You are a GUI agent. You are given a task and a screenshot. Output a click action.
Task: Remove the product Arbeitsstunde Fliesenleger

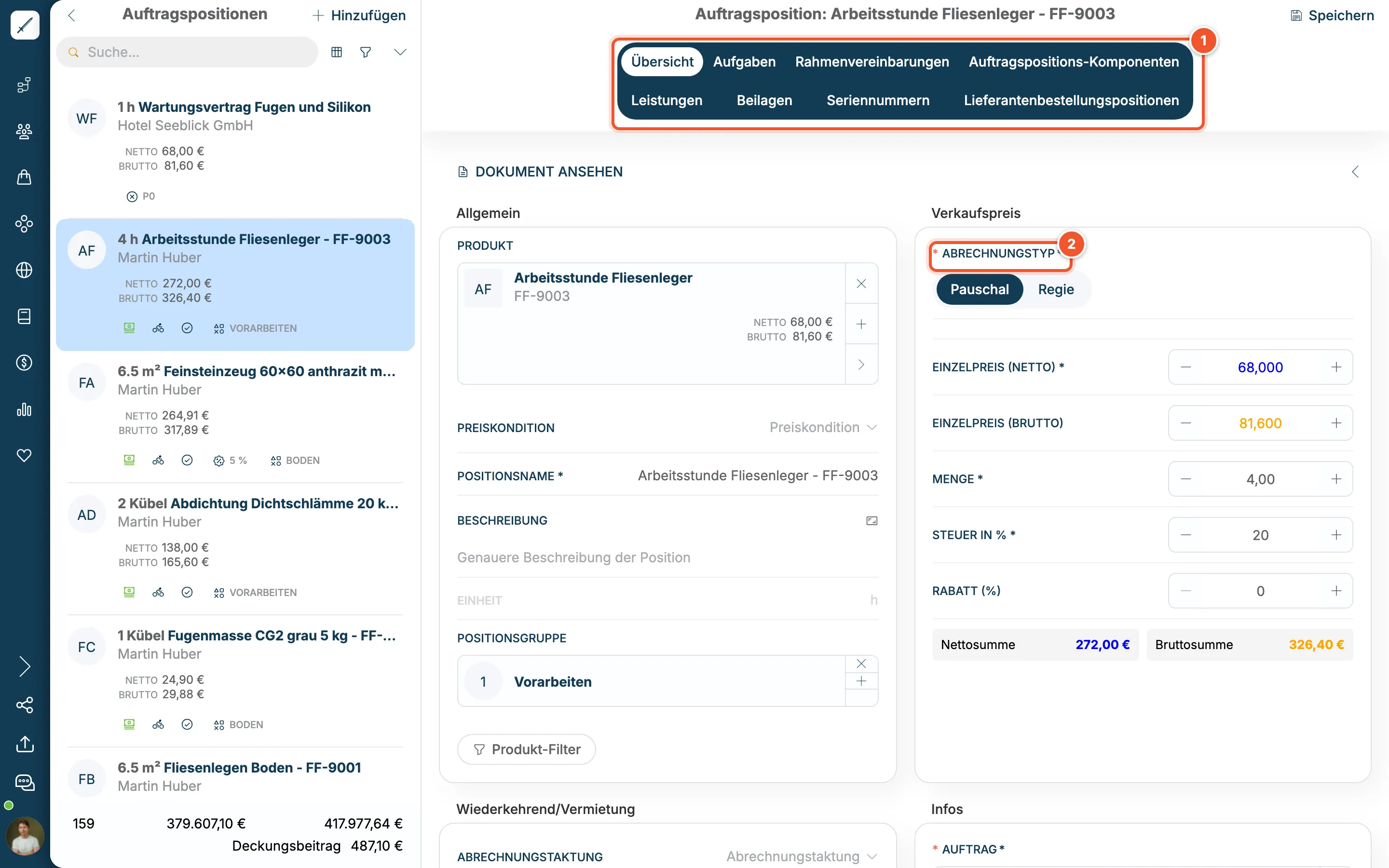(861, 284)
